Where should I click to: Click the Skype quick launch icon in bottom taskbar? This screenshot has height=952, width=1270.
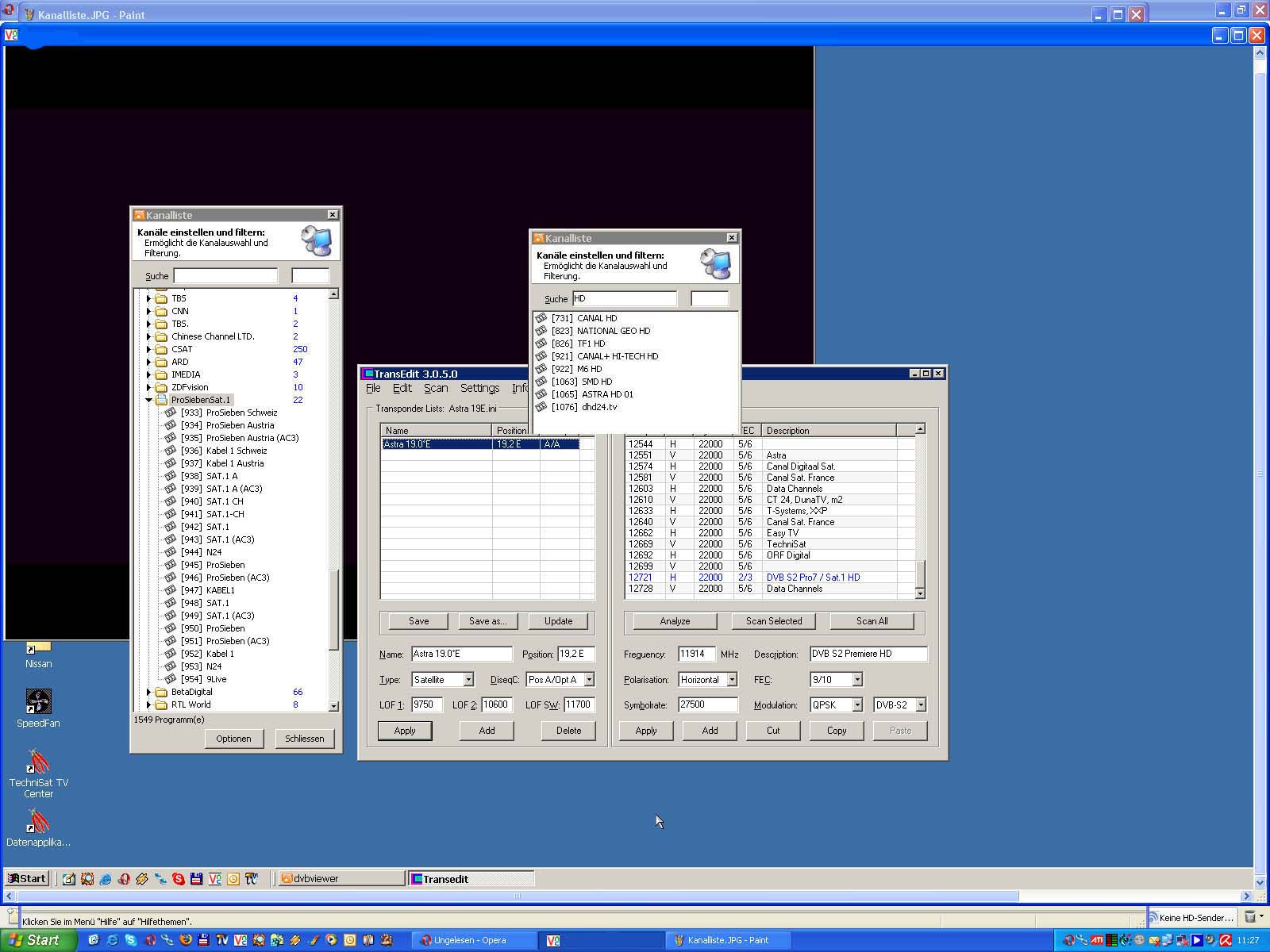(x=130, y=940)
